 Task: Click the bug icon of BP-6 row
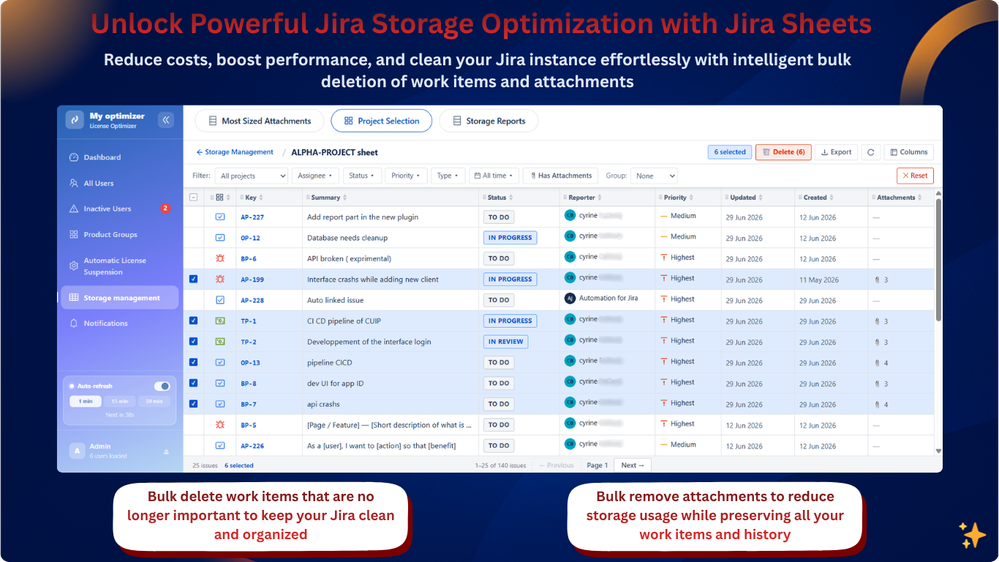coord(220,259)
